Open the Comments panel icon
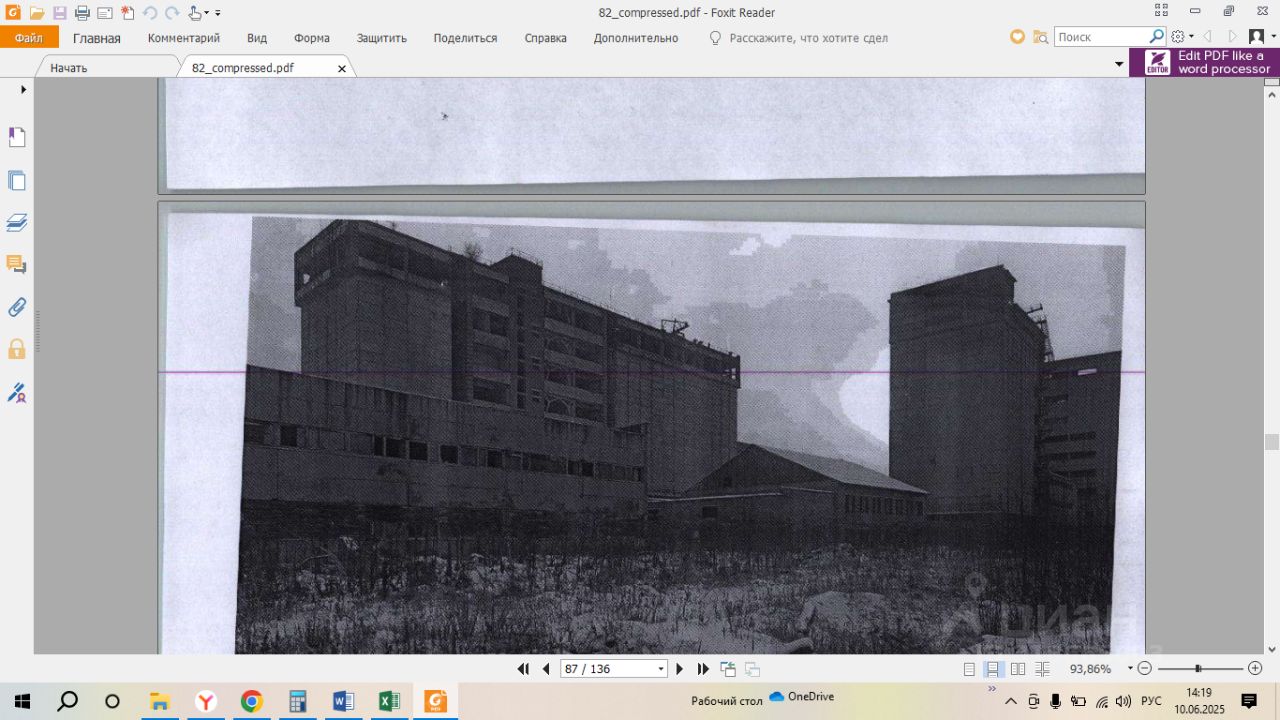Viewport: 1280px width, 720px height. (x=17, y=265)
